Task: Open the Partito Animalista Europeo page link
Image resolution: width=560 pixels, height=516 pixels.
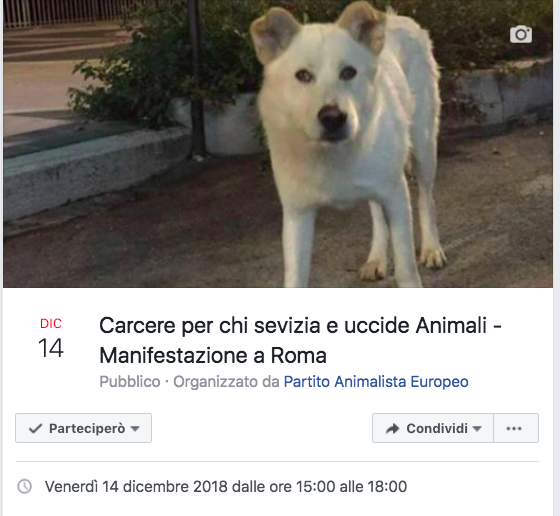Action: (376, 382)
